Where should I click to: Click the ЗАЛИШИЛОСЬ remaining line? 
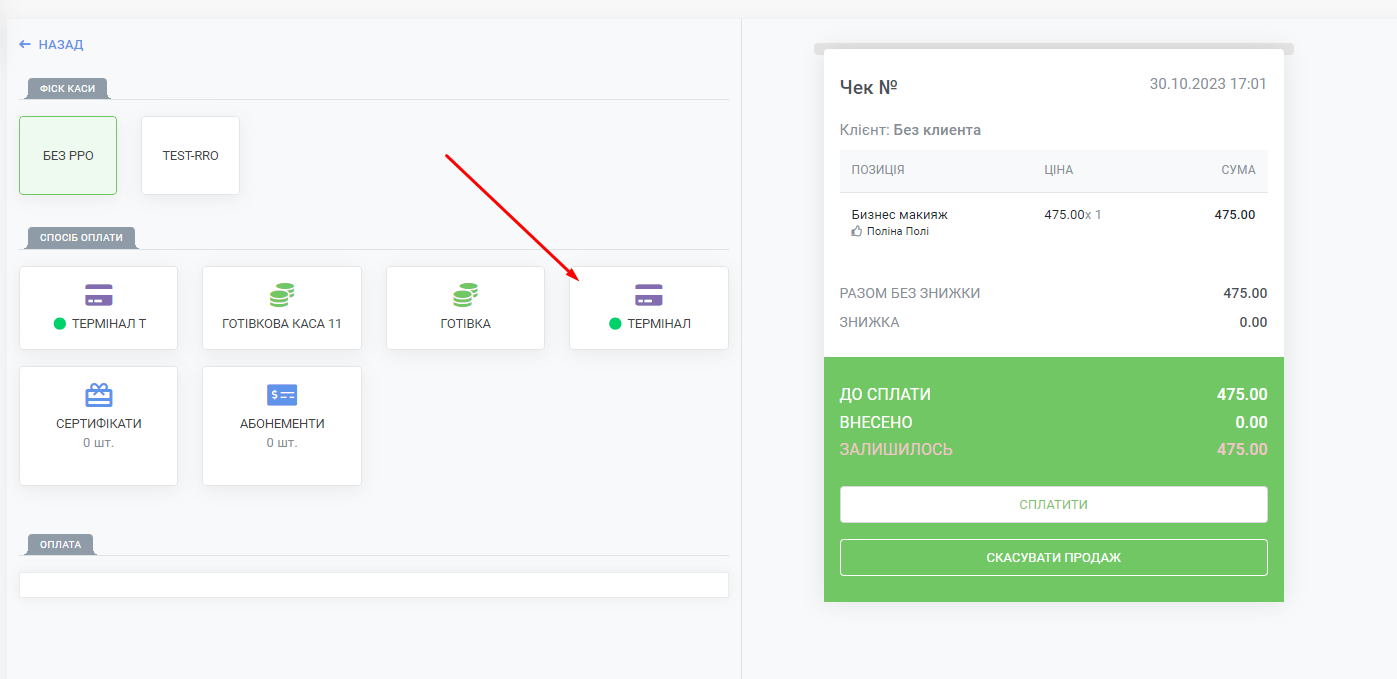(1054, 449)
